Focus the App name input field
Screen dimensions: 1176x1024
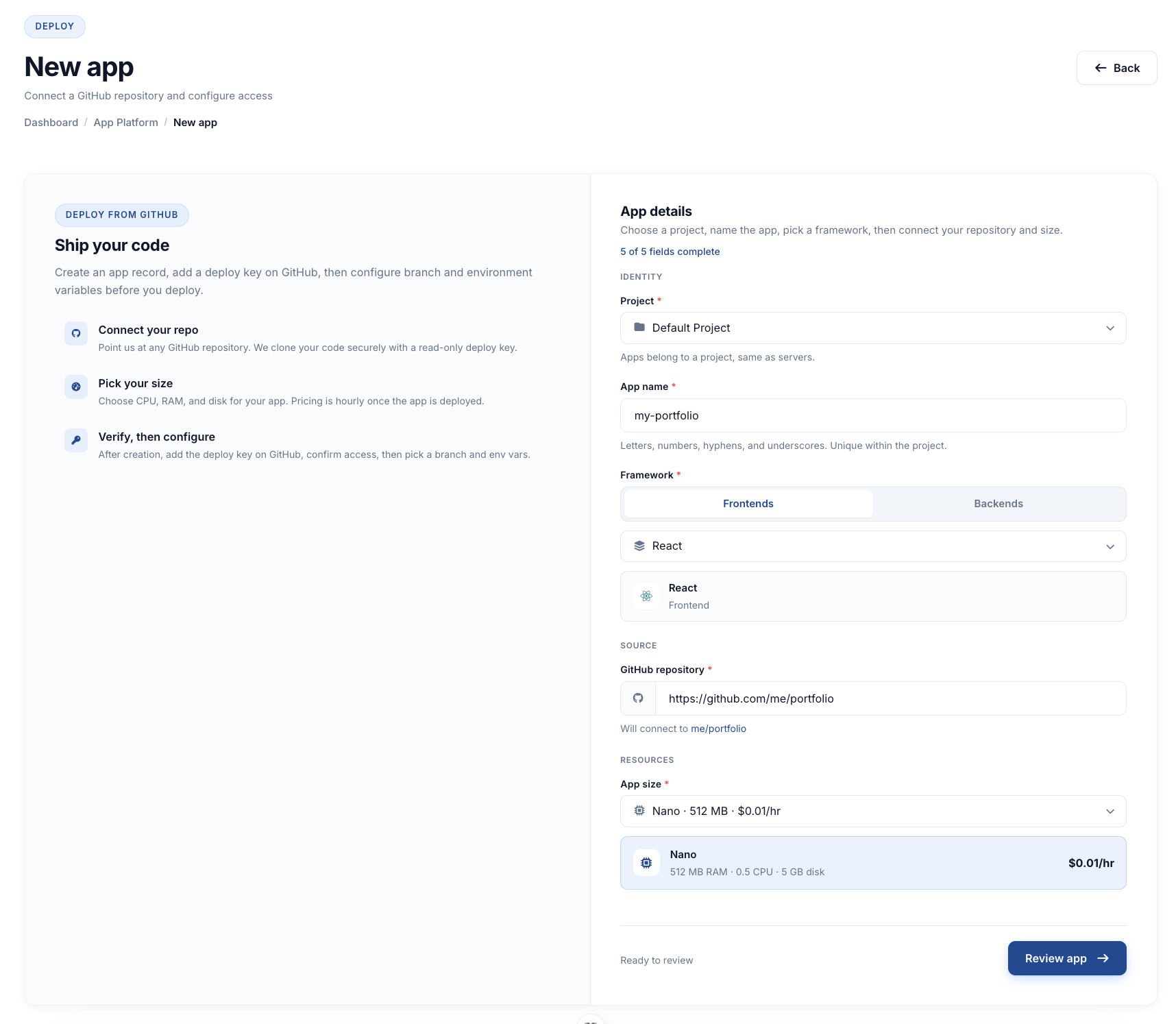click(873, 415)
